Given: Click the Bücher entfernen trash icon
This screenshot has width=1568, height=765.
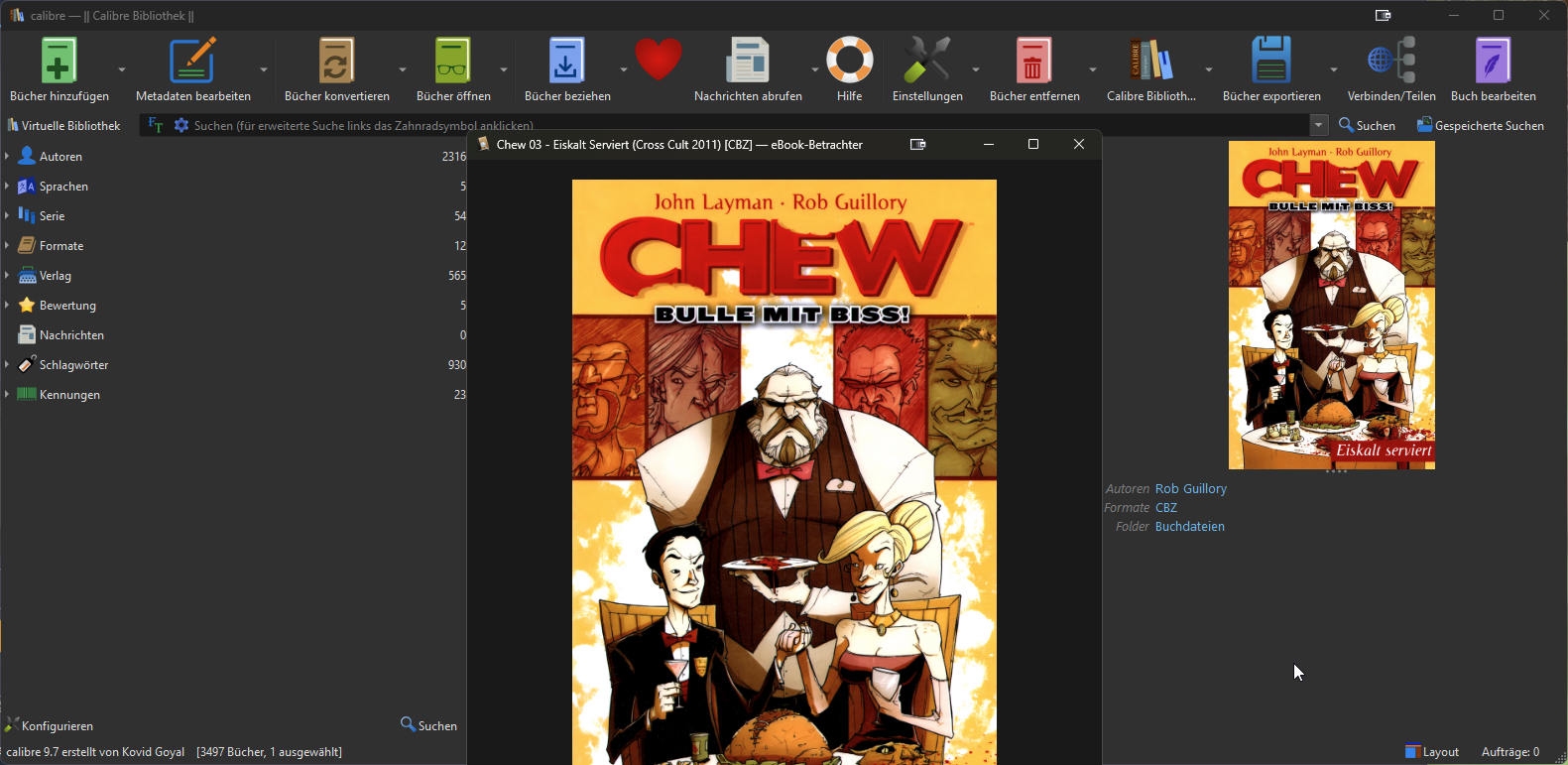Looking at the screenshot, I should point(1033,61).
